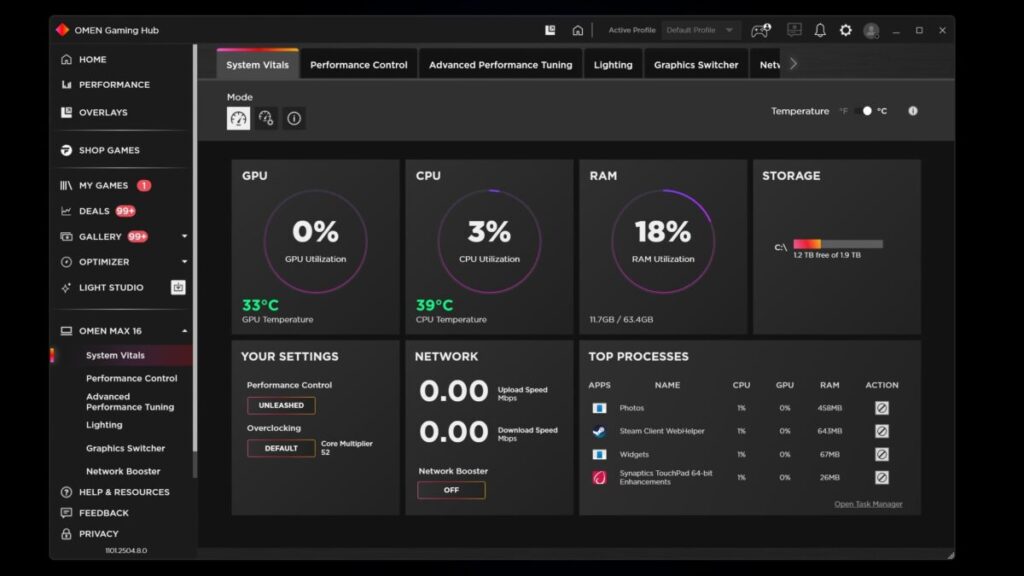Select the info Mode icon
Image resolution: width=1024 pixels, height=576 pixels.
(x=294, y=118)
